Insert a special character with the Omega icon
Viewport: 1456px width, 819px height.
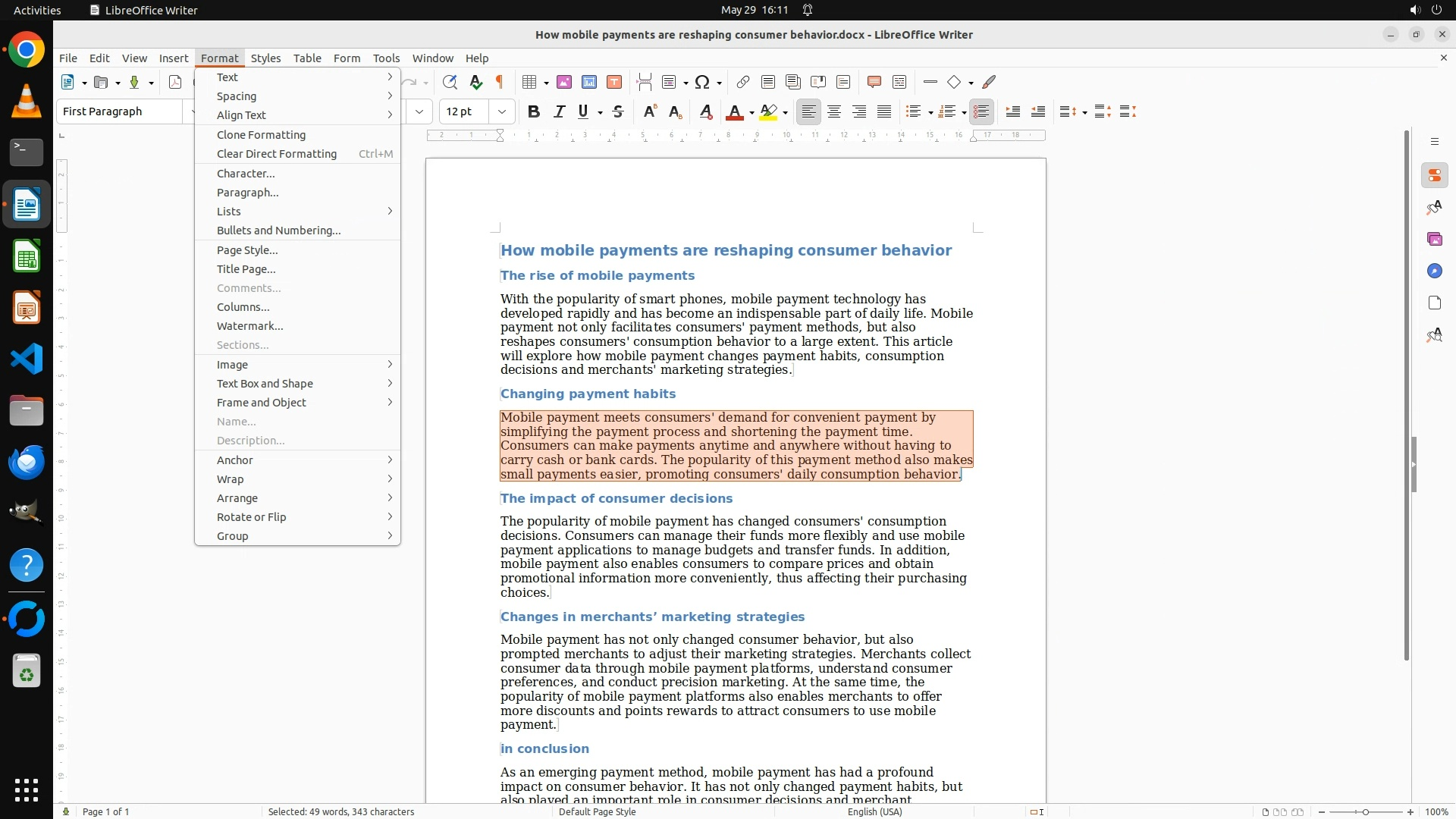pos(702,82)
